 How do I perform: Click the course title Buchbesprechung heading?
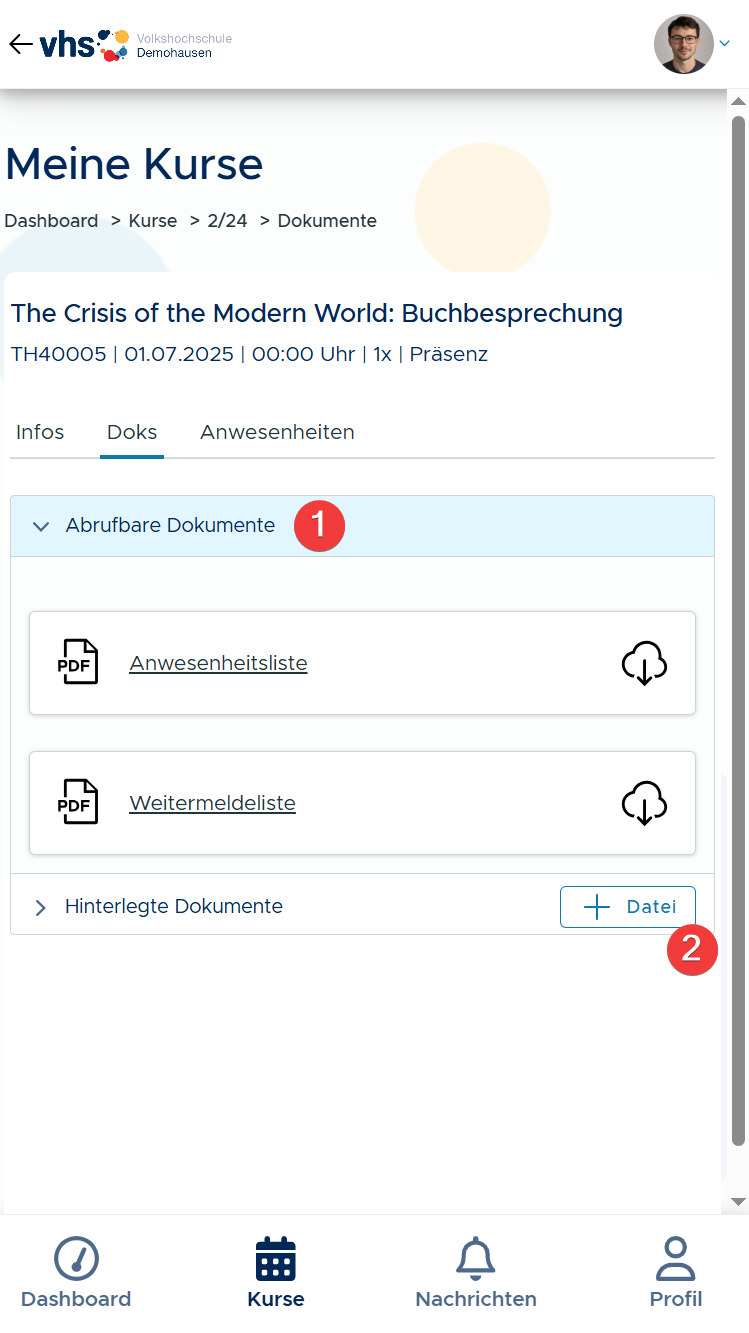[316, 313]
